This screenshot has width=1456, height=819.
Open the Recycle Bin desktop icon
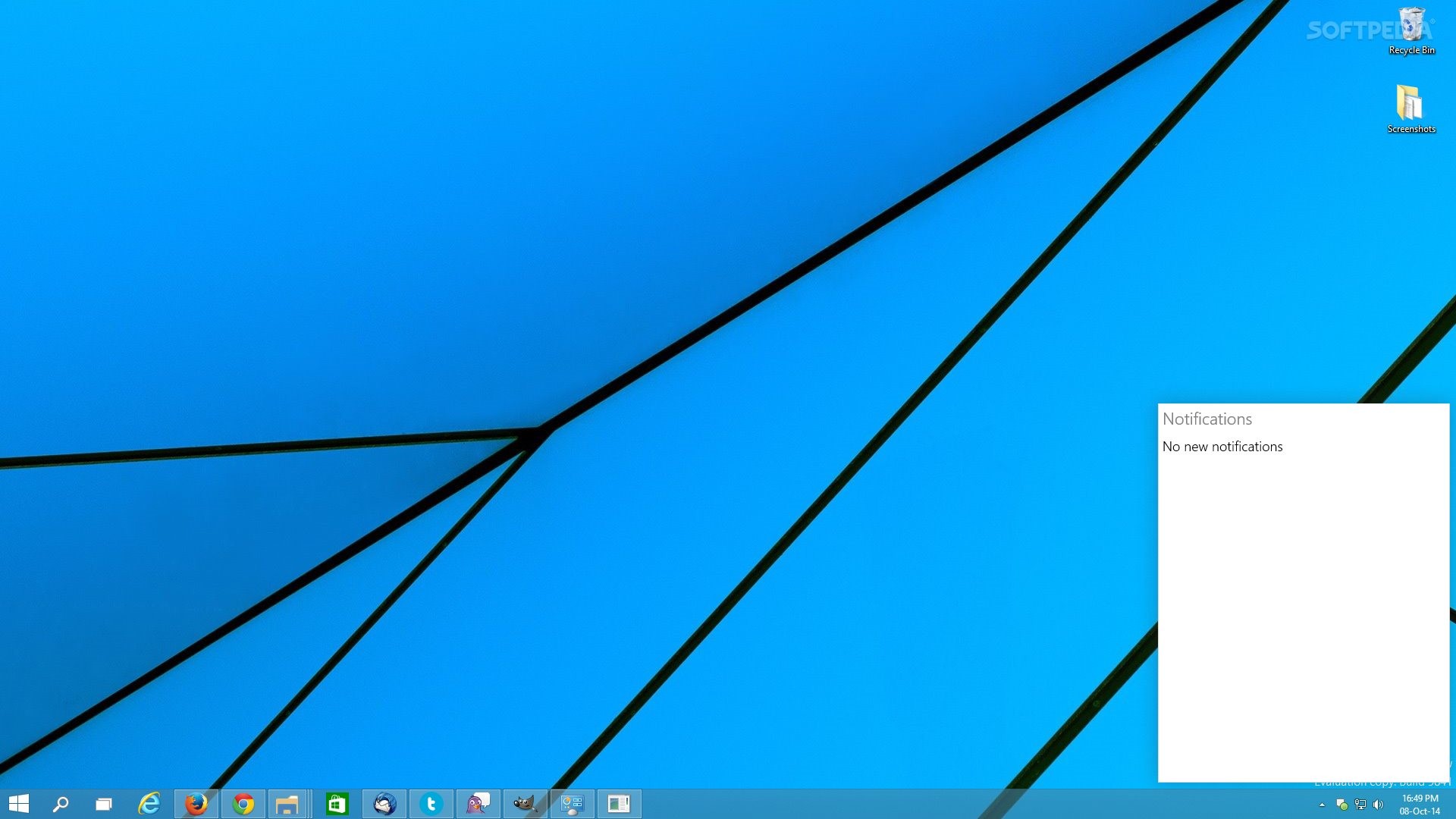coord(1411,31)
